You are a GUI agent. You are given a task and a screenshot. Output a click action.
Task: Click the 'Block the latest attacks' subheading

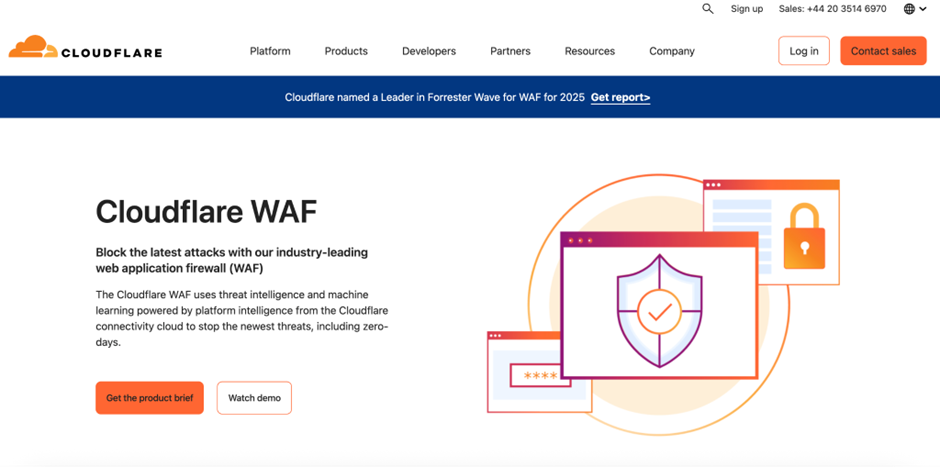232,260
